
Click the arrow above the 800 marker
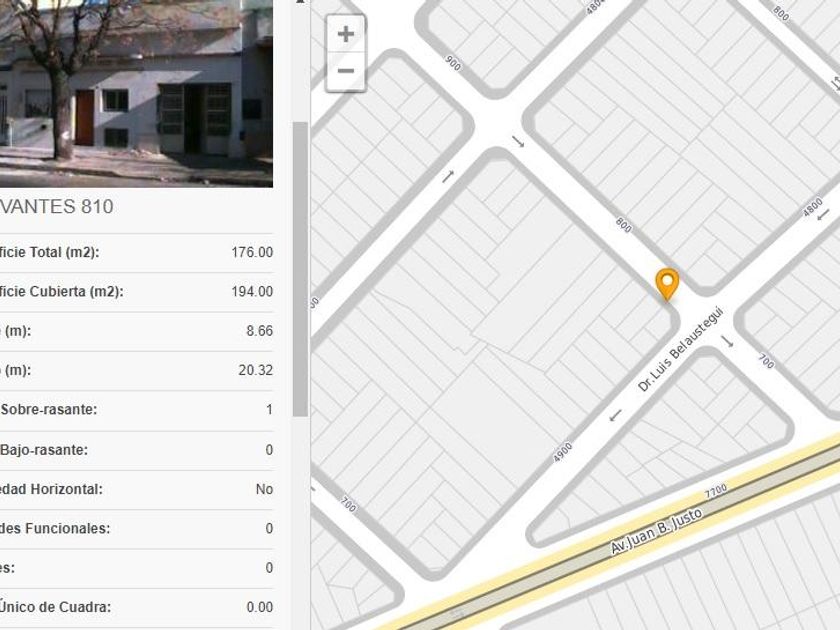click(518, 141)
